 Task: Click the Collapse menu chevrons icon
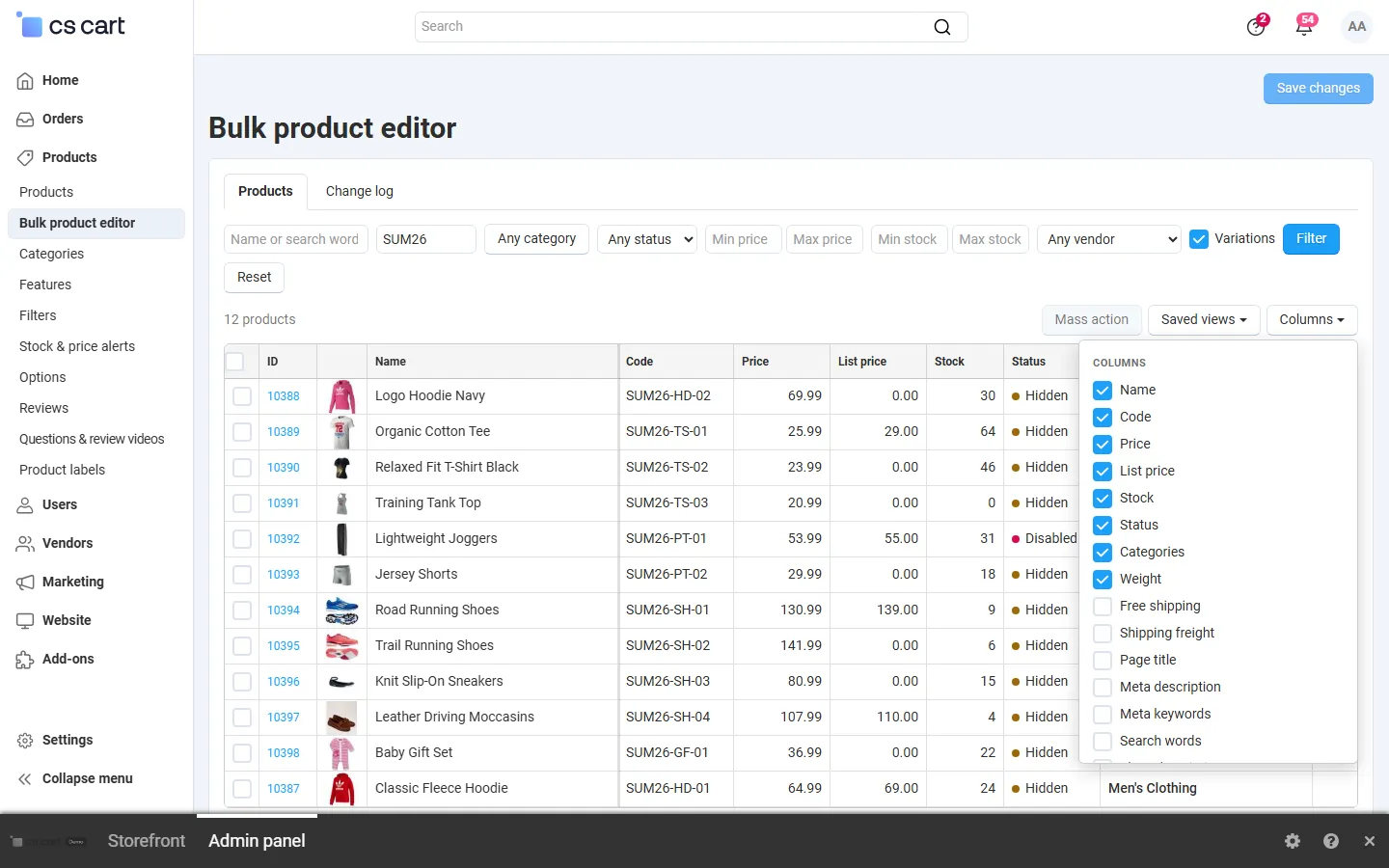[25, 779]
